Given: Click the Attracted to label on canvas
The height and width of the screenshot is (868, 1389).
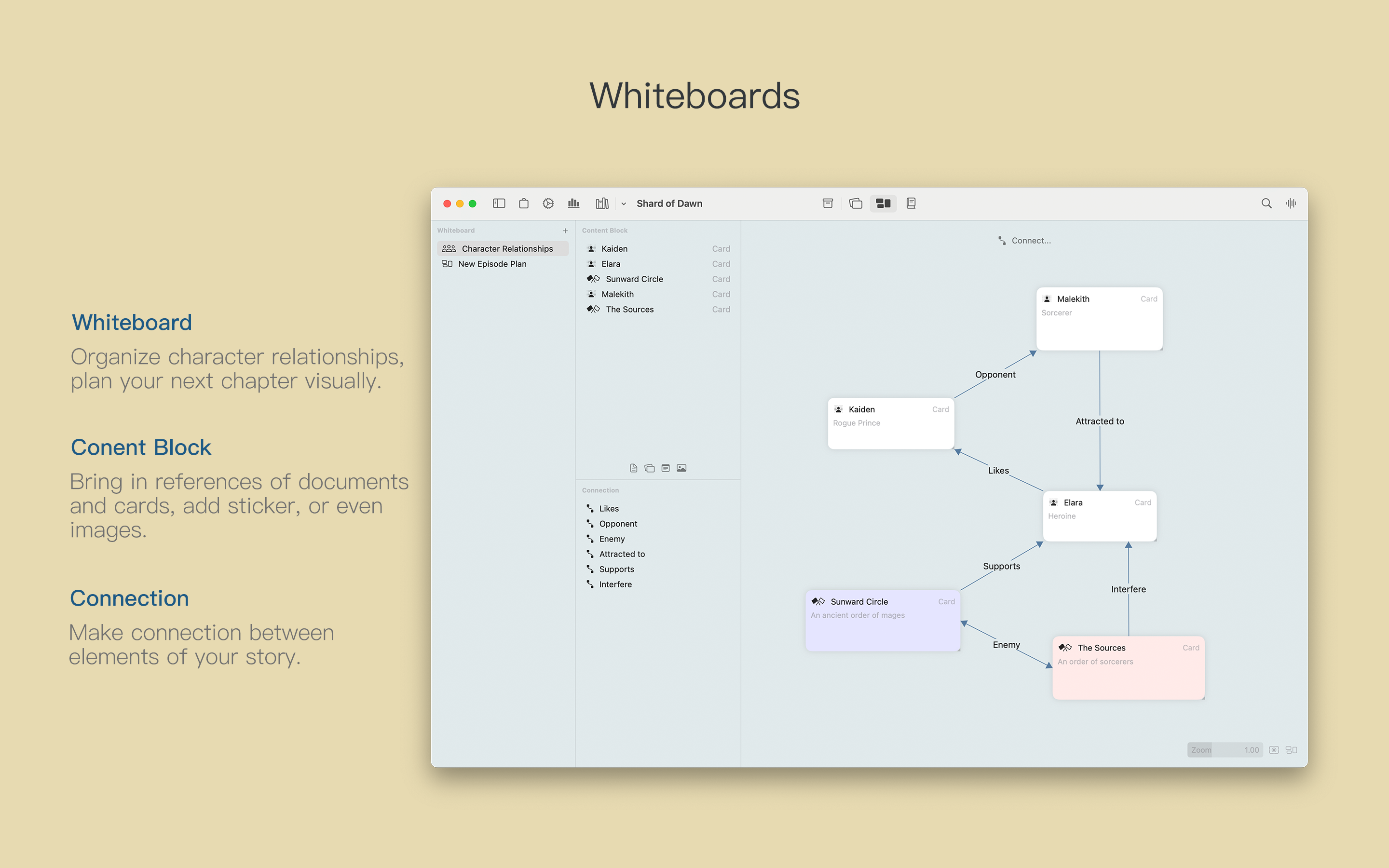Looking at the screenshot, I should pos(1100,421).
